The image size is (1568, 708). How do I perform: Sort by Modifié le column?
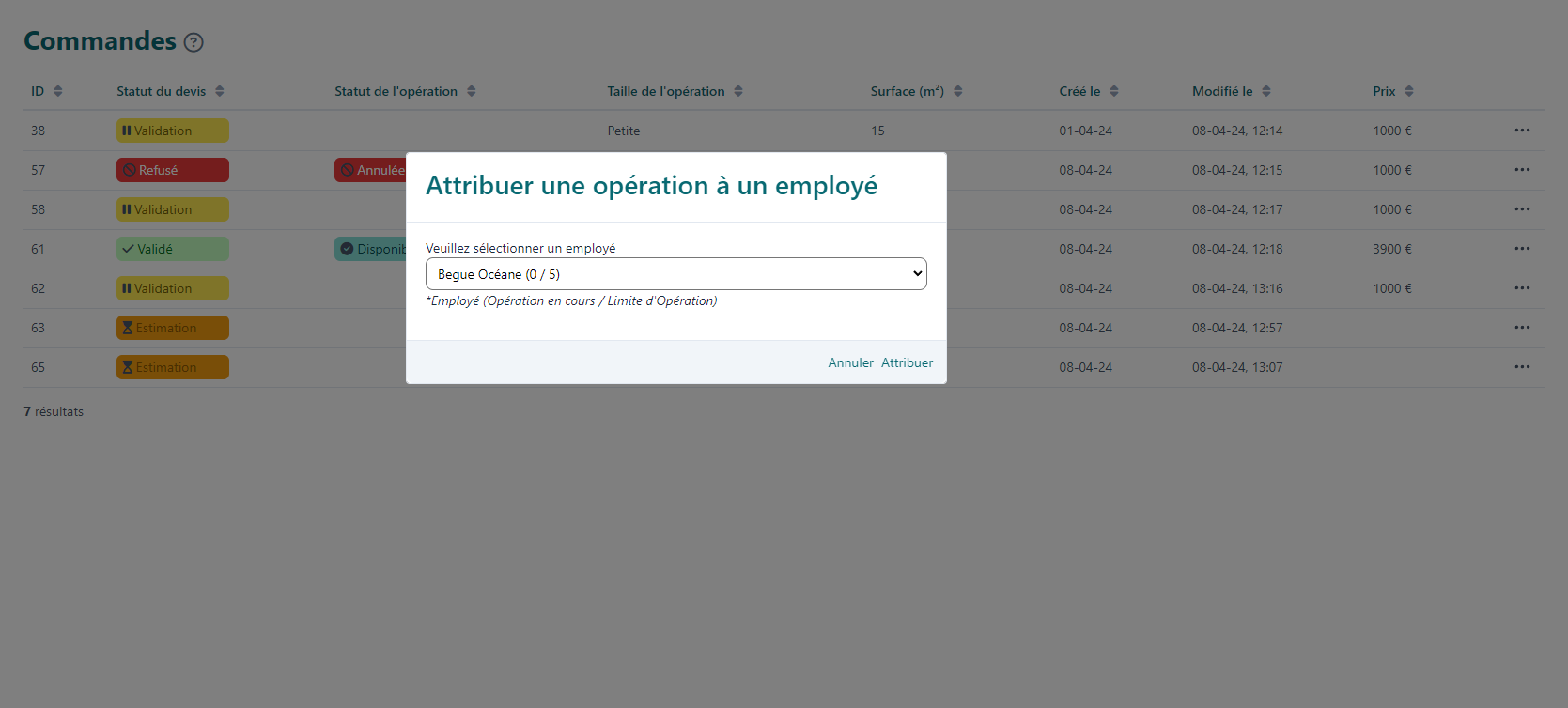click(x=1266, y=91)
